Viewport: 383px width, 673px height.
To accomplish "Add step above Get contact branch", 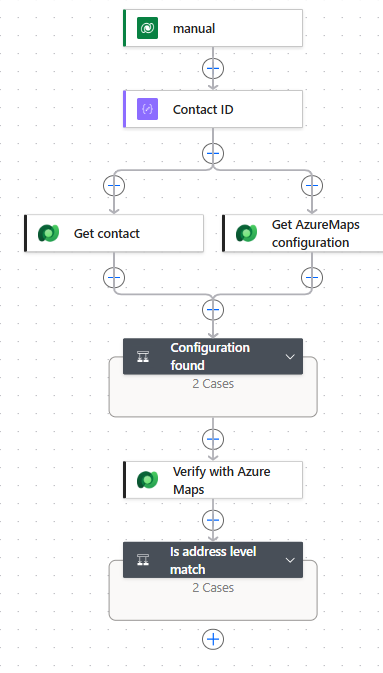I will (114, 186).
